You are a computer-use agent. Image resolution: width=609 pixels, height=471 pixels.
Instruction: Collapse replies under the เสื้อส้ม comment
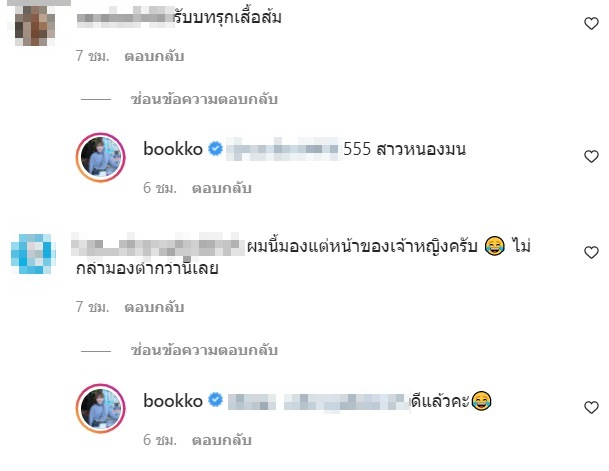point(204,99)
